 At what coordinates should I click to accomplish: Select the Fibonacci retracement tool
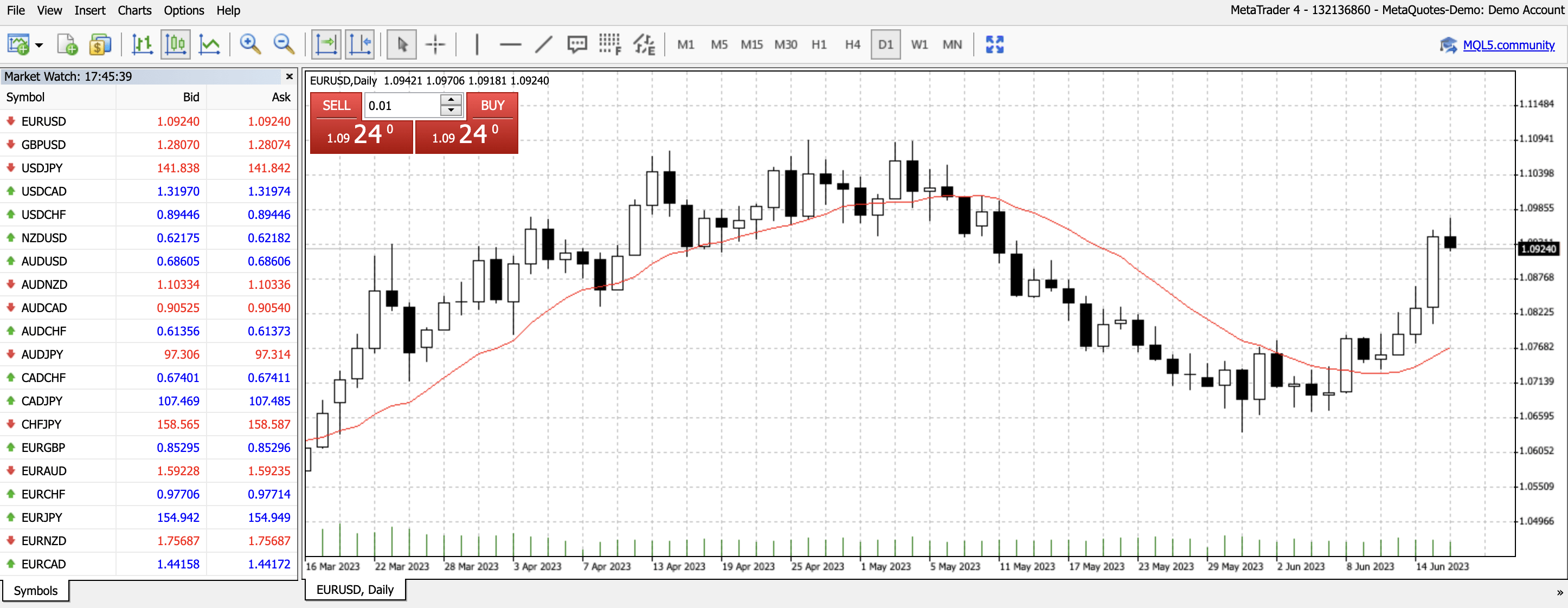tap(610, 44)
